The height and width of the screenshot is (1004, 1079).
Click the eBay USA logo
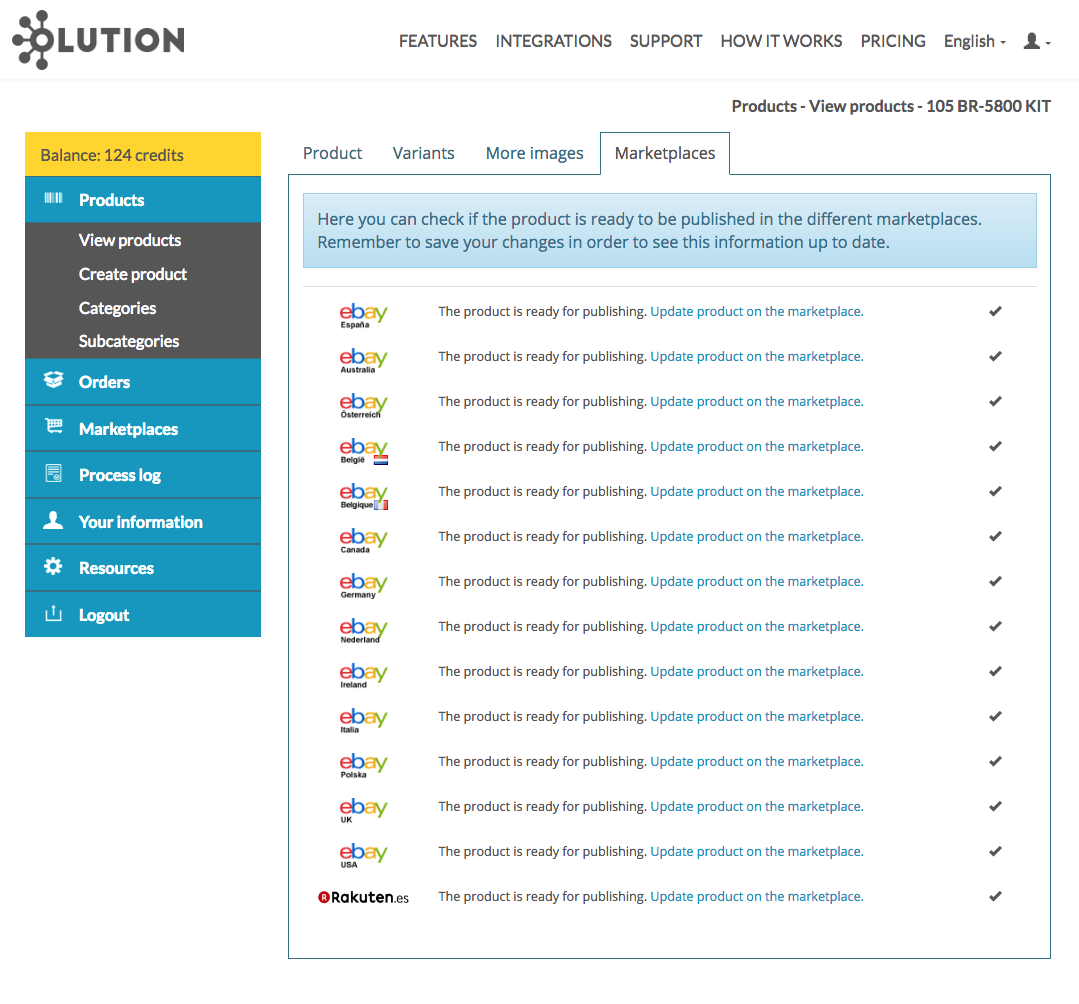click(363, 855)
